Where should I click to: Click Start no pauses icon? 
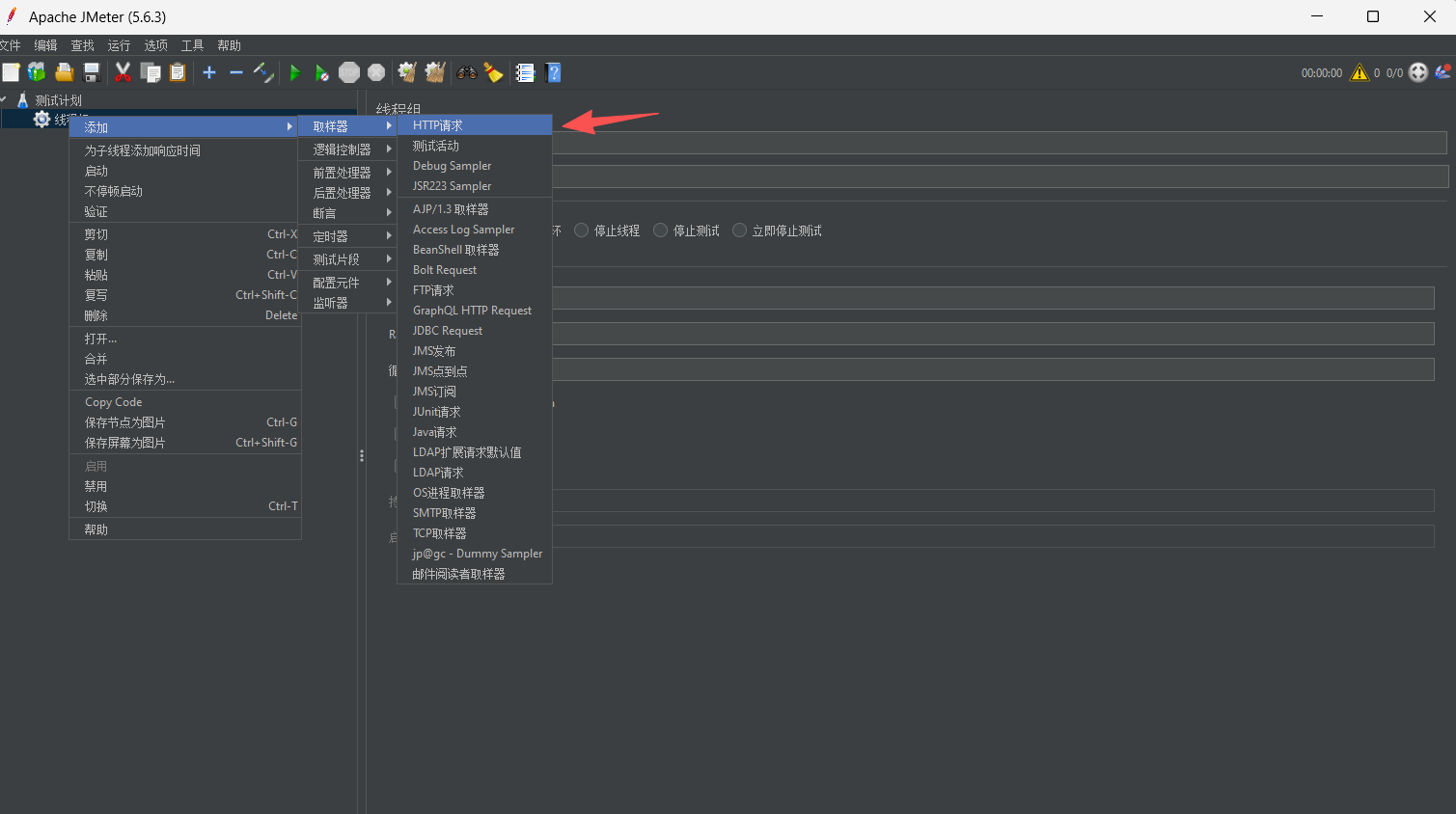321,72
